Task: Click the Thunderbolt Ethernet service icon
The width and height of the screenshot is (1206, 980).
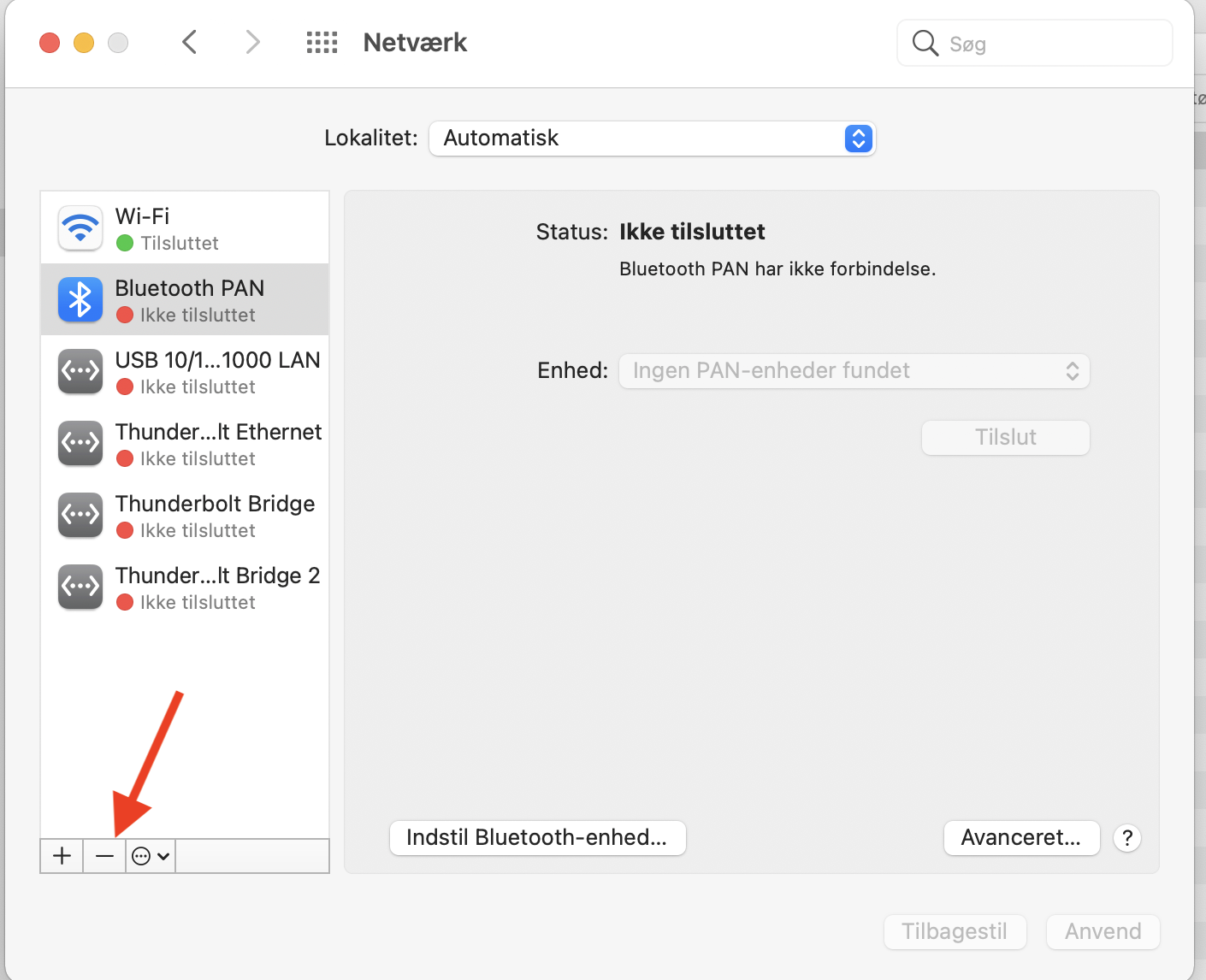Action: tap(80, 443)
